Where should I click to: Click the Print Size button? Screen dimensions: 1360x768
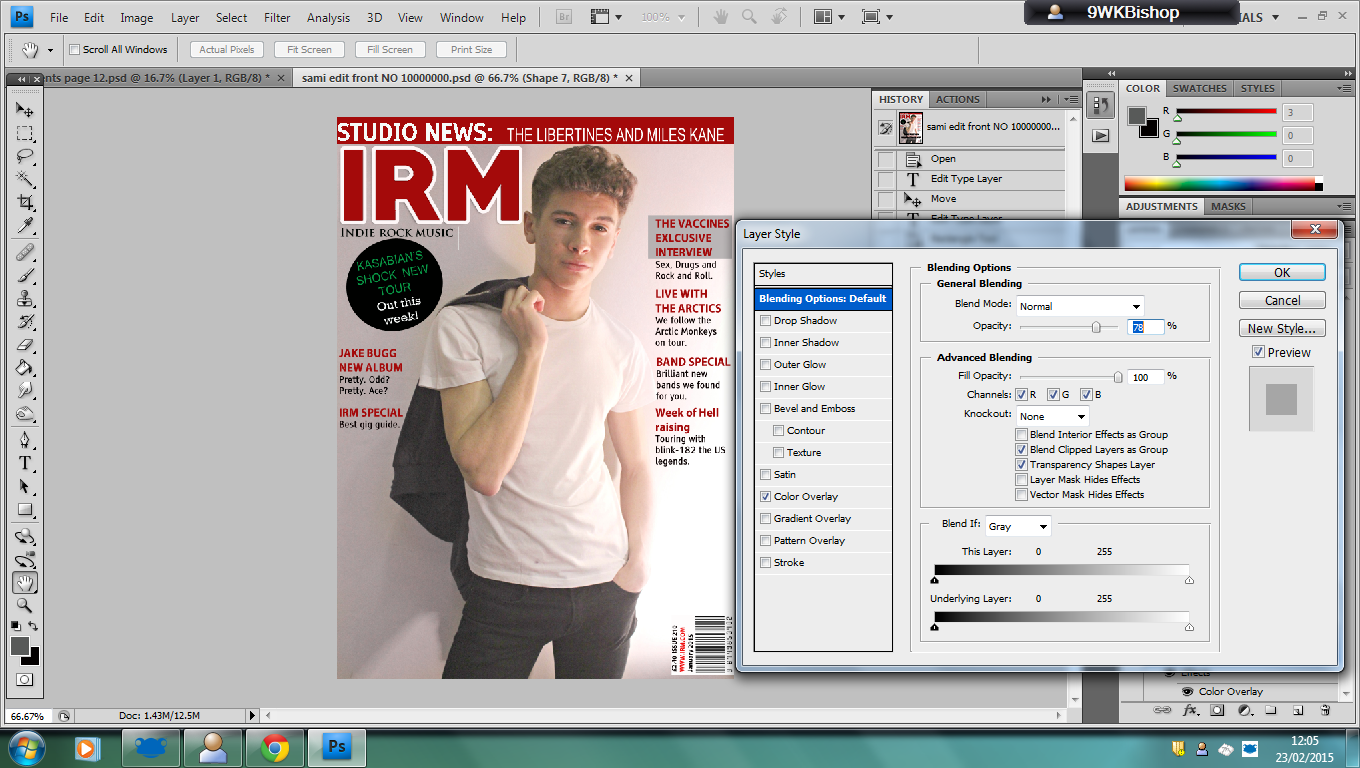[x=471, y=49]
